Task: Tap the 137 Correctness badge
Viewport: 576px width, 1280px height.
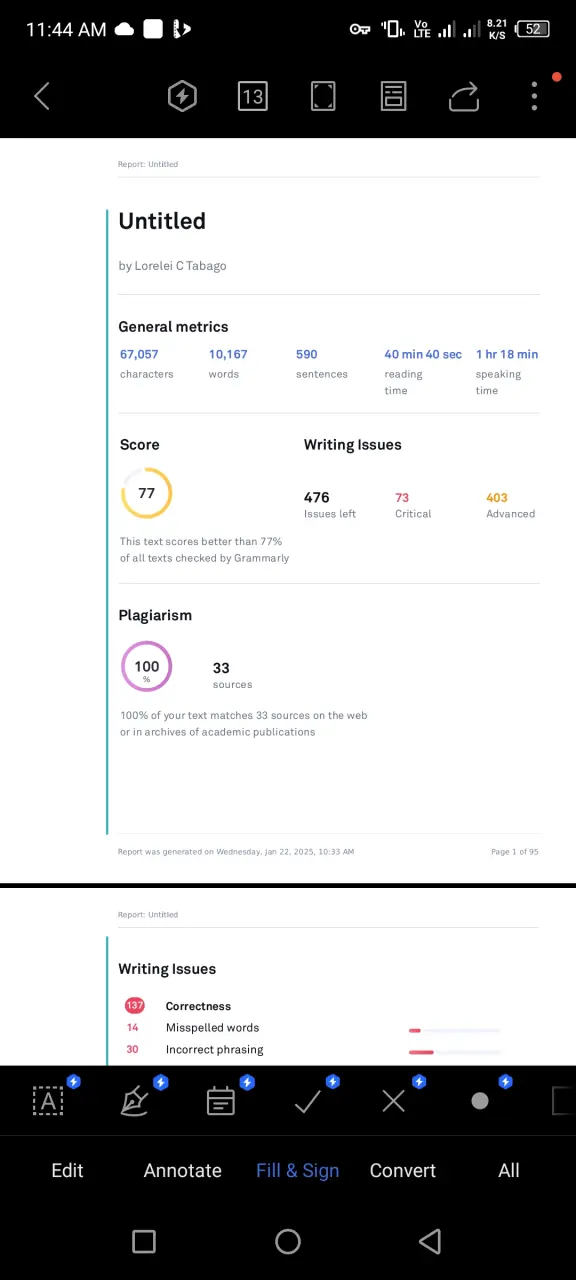Action: coord(134,1006)
